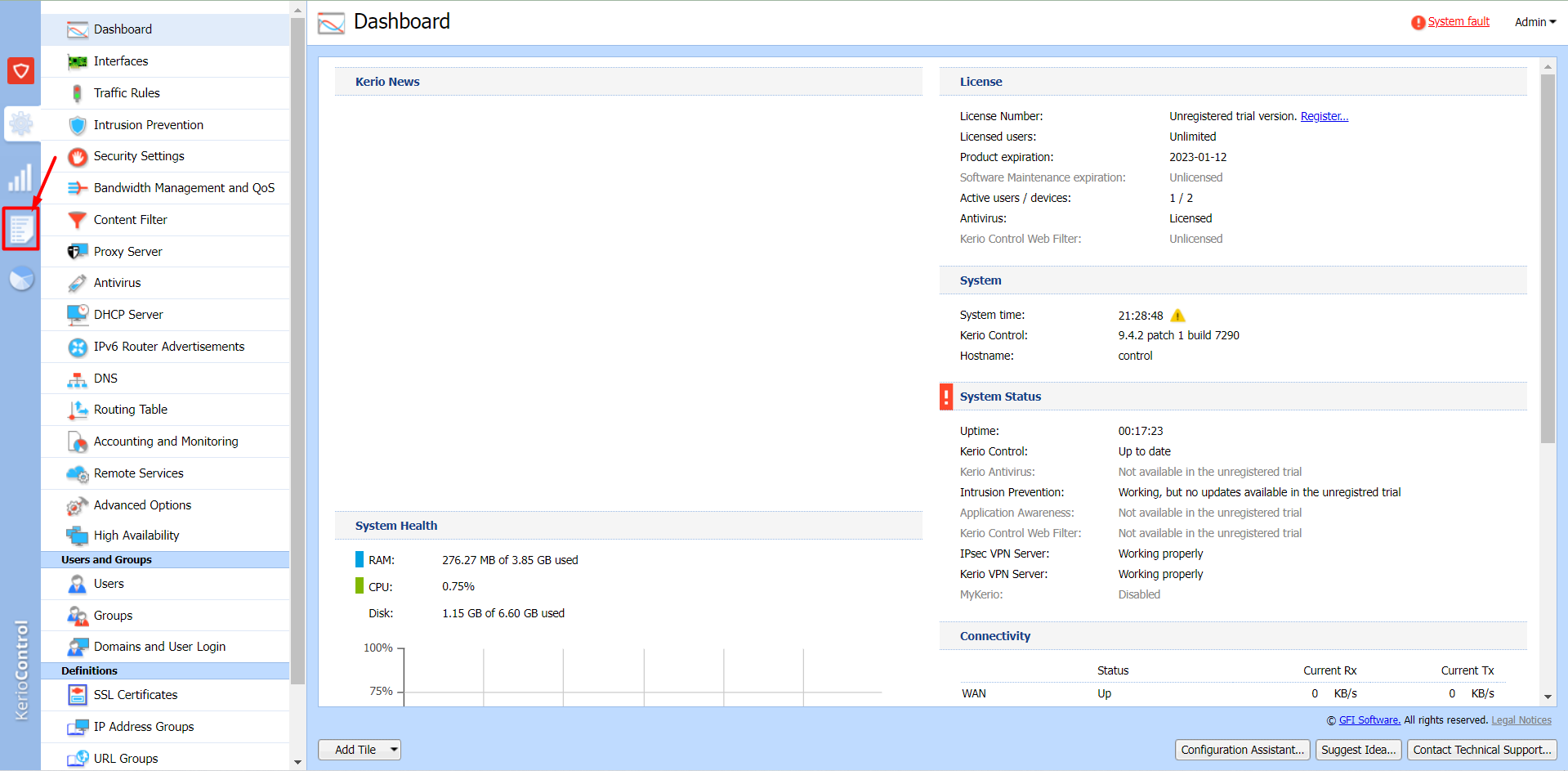1568x771 pixels.
Task: Click the CPU usage value 0.75%
Action: [458, 586]
